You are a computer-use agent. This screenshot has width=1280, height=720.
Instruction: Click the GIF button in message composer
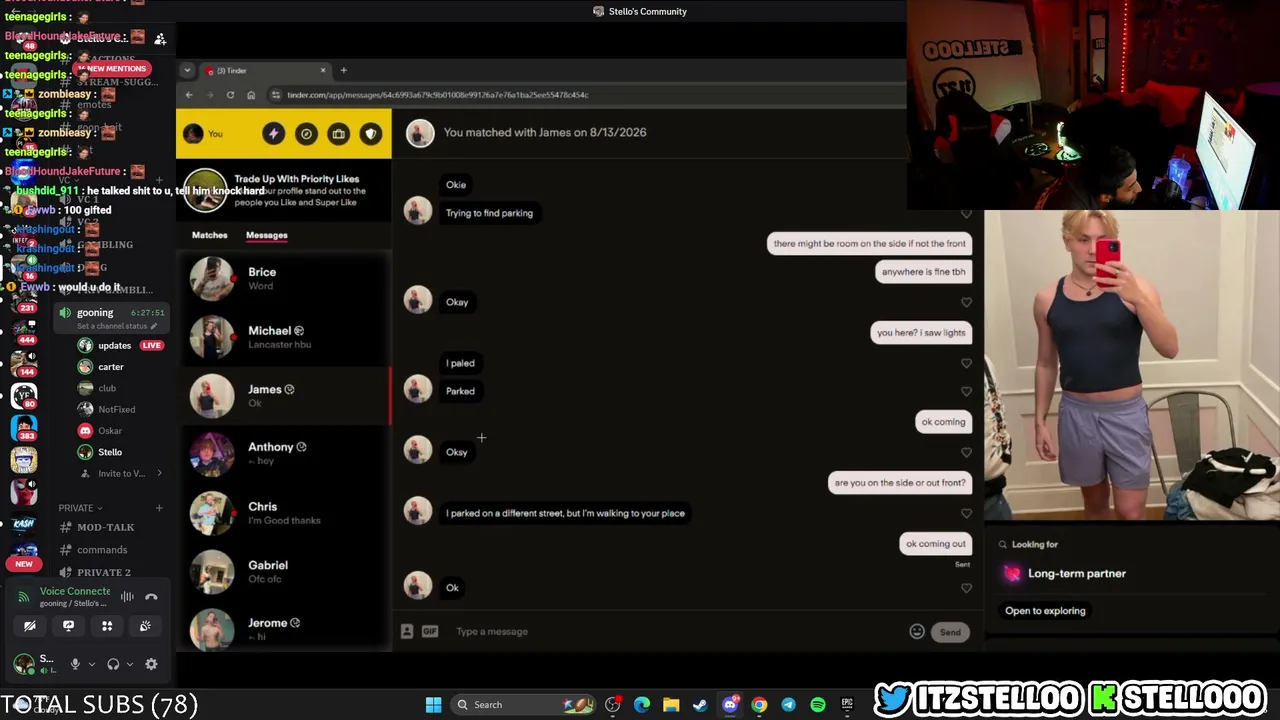click(x=430, y=631)
